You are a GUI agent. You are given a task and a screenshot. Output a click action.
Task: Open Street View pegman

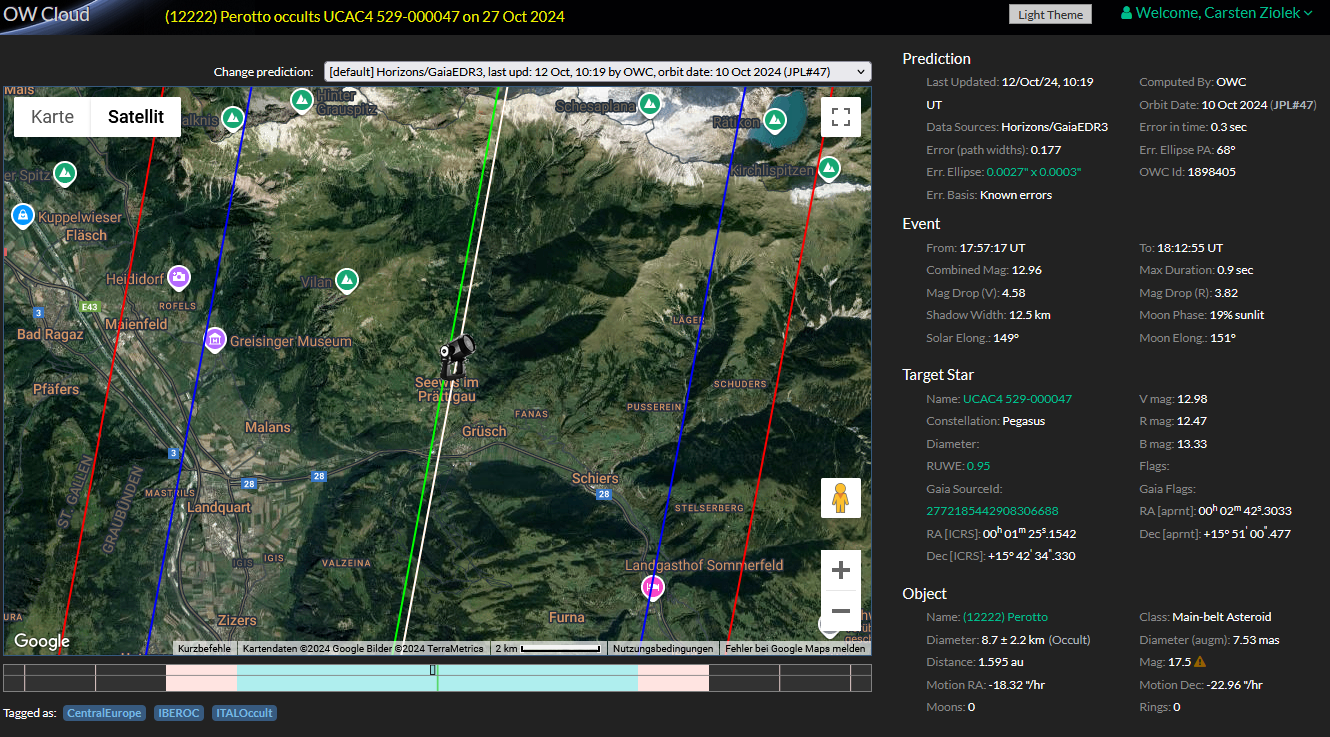click(x=841, y=498)
